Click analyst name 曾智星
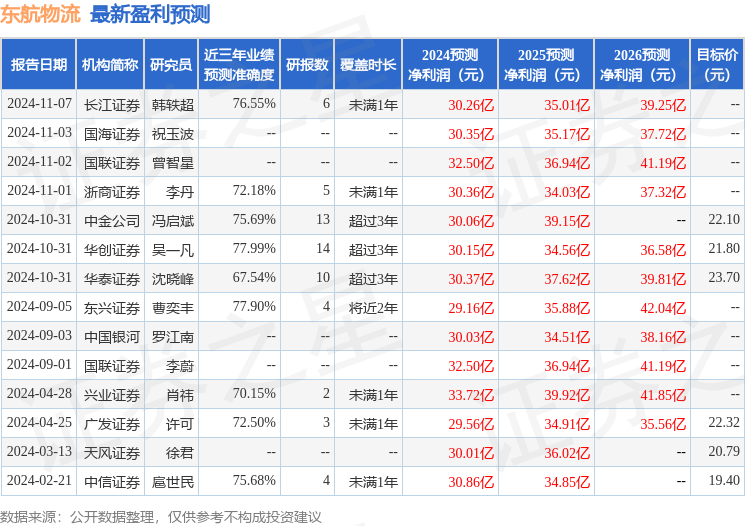The height and width of the screenshot is (526, 745). [x=173, y=163]
